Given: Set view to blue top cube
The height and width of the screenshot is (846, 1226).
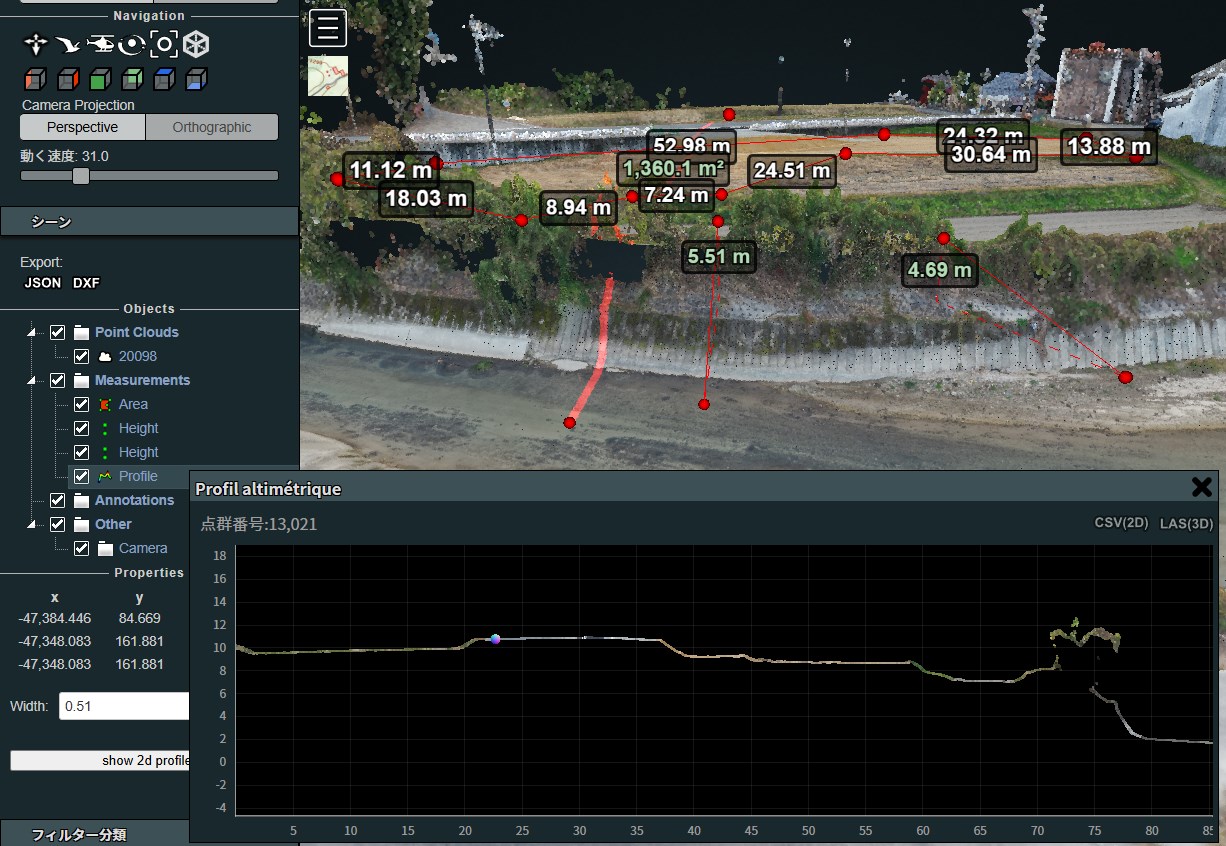Looking at the screenshot, I should [164, 79].
